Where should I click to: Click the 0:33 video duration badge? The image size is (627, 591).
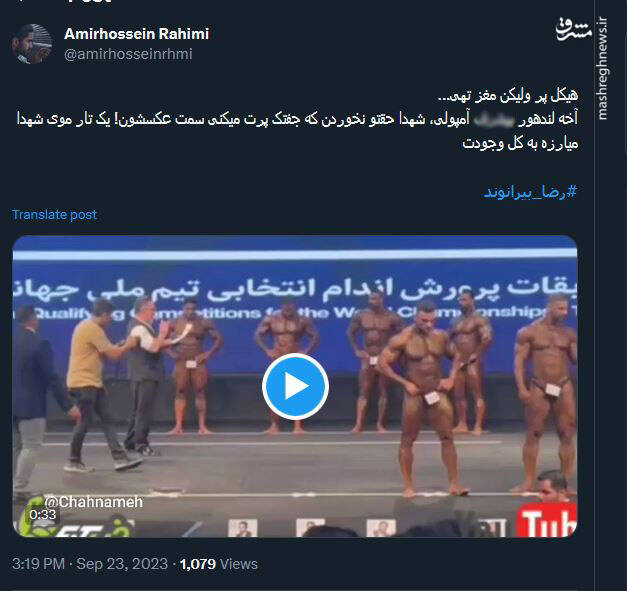42,514
